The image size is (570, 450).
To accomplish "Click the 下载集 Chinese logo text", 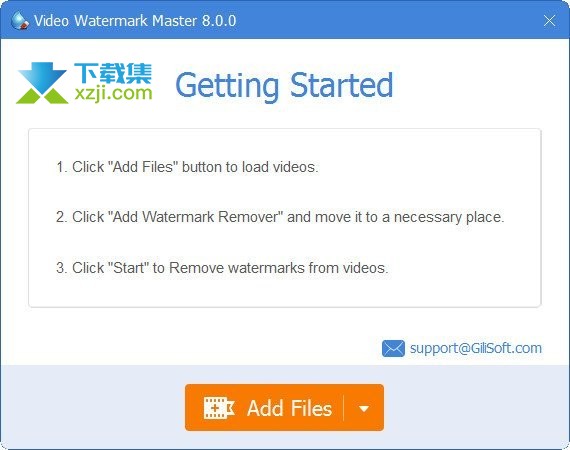I will tap(113, 73).
